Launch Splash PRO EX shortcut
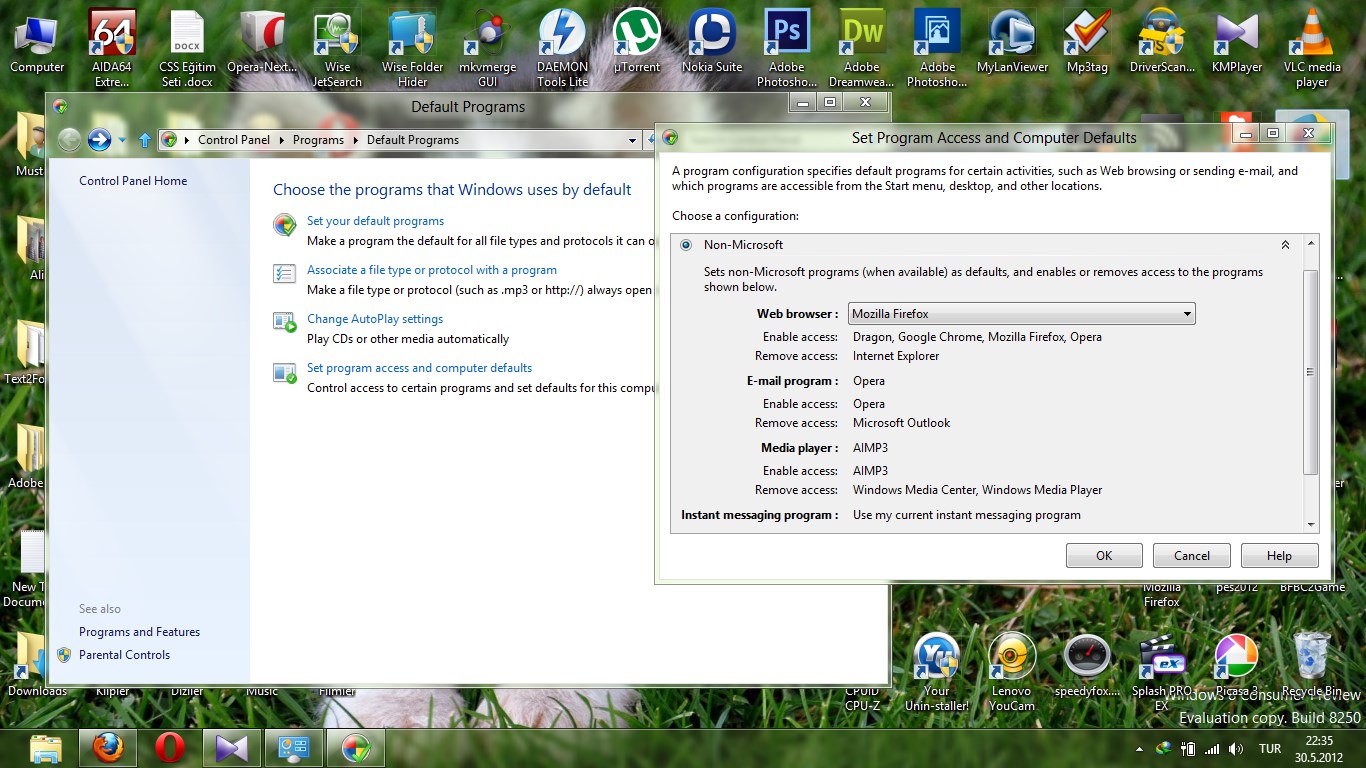 1162,671
